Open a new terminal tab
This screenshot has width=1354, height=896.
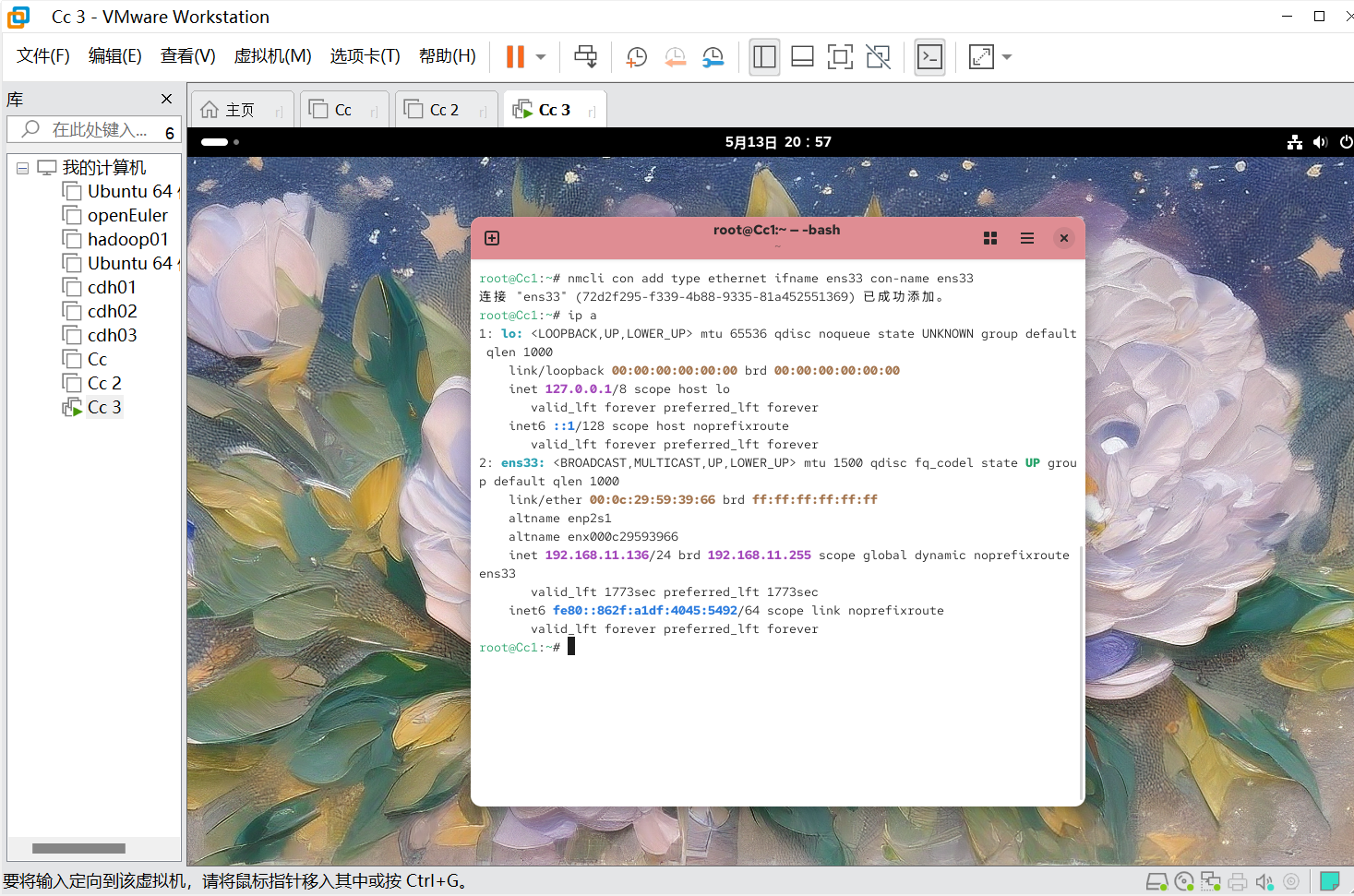click(492, 238)
